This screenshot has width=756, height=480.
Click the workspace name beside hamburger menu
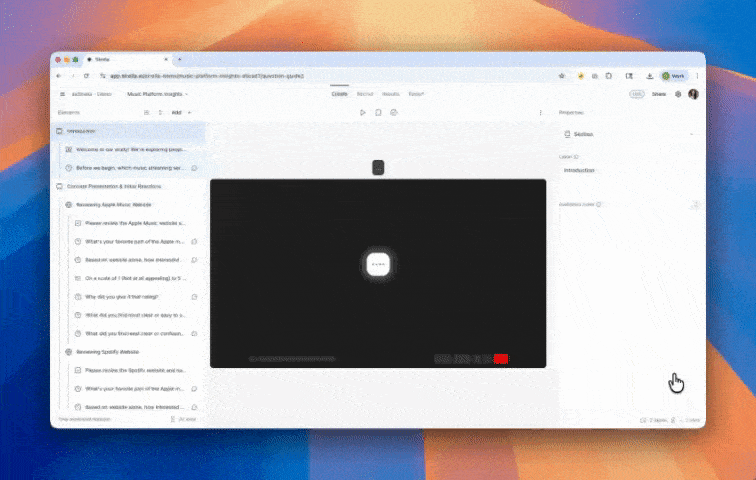pyautogui.click(x=92, y=94)
